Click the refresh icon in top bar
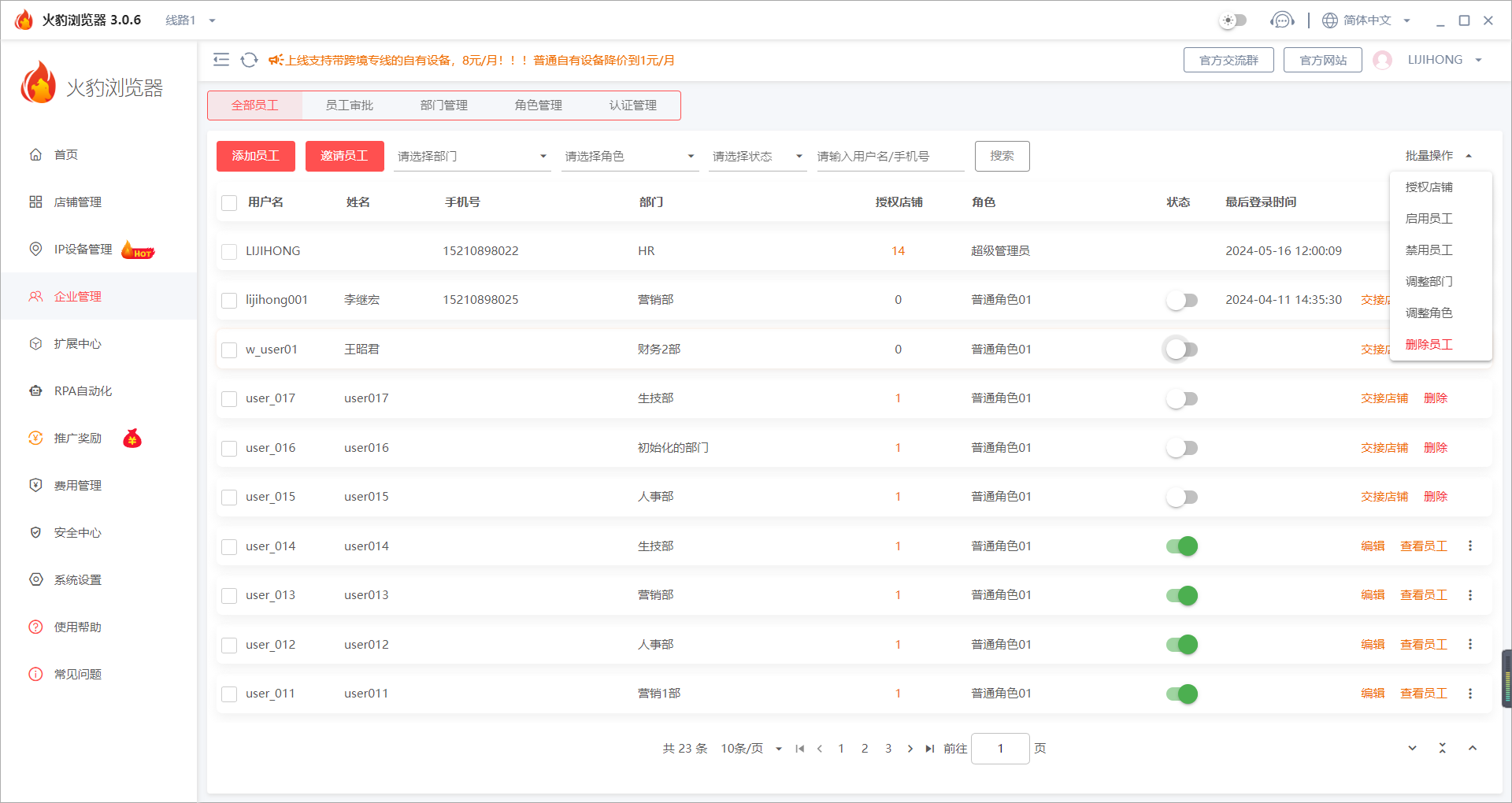This screenshot has height=803, width=1512. point(249,60)
